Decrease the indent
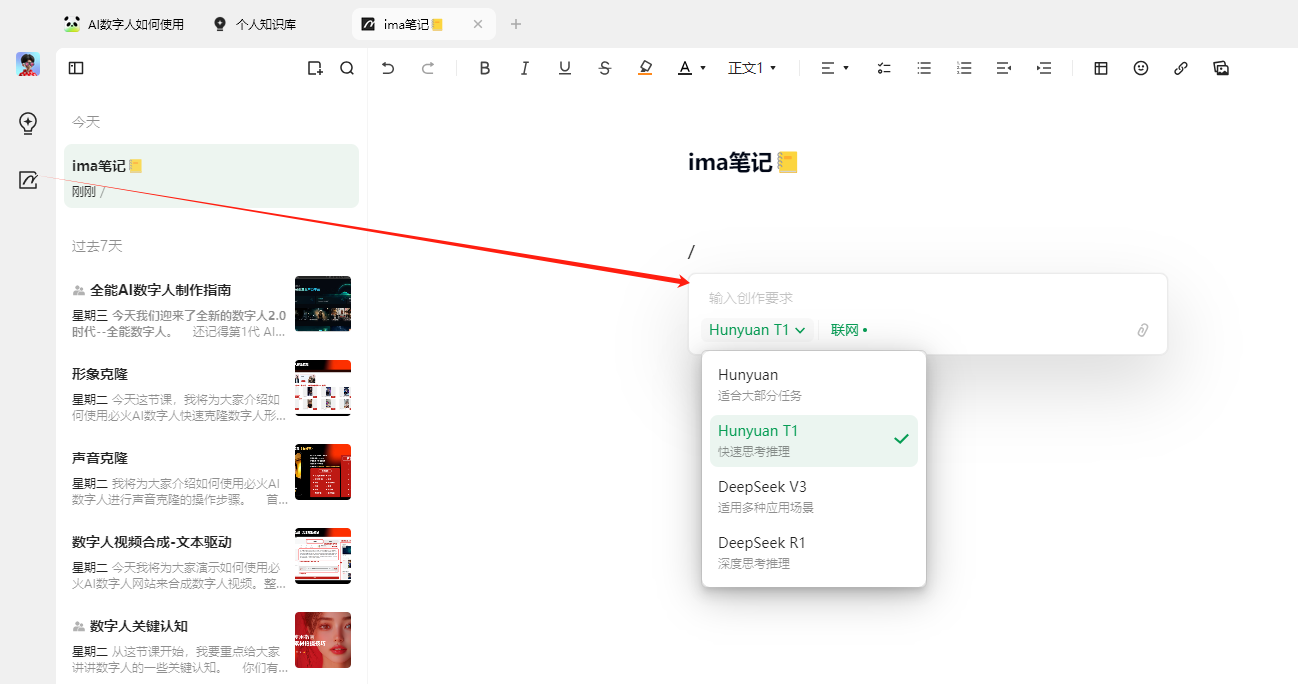The image size is (1298, 684). click(x=1004, y=68)
